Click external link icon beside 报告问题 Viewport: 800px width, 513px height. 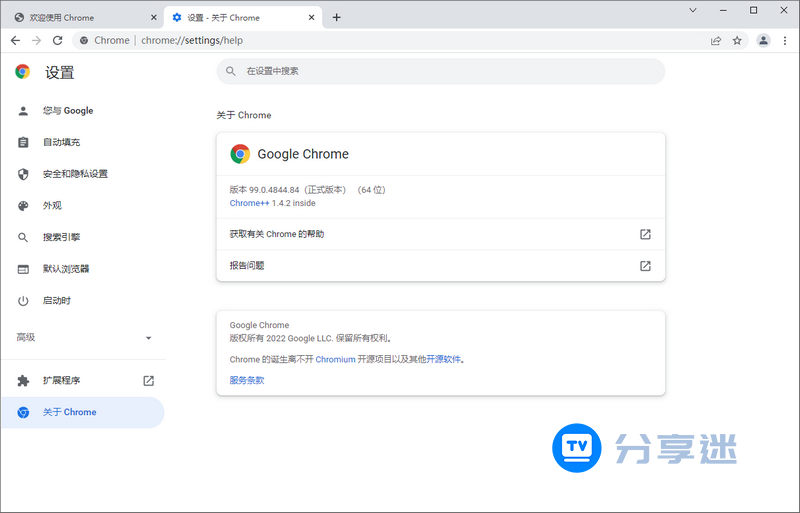point(645,266)
